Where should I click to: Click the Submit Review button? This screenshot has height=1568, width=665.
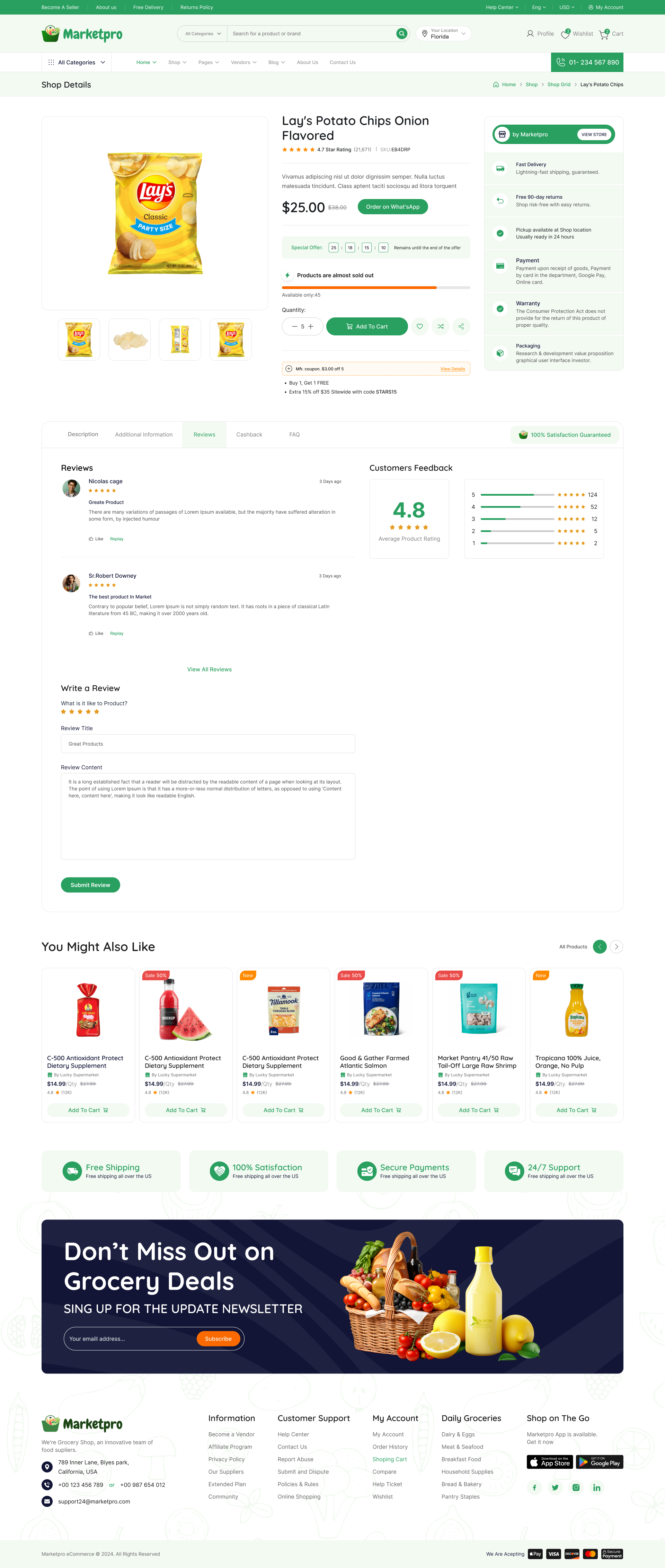[90, 885]
